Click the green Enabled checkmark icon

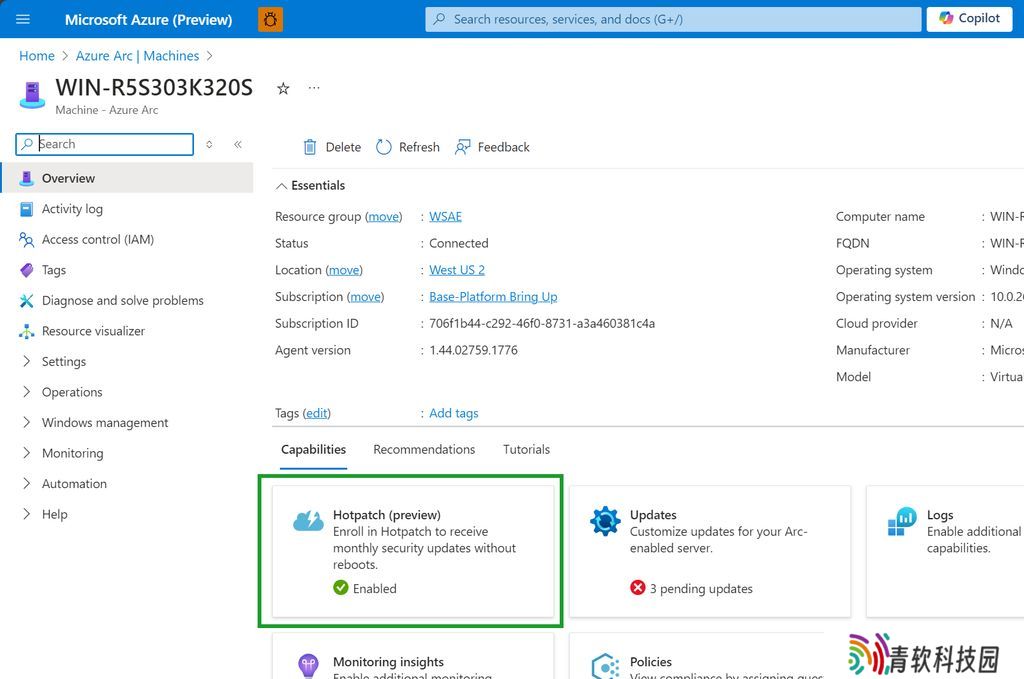point(341,588)
